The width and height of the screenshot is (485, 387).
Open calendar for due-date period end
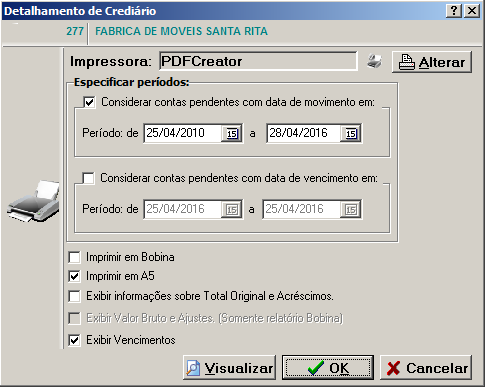tap(351, 209)
